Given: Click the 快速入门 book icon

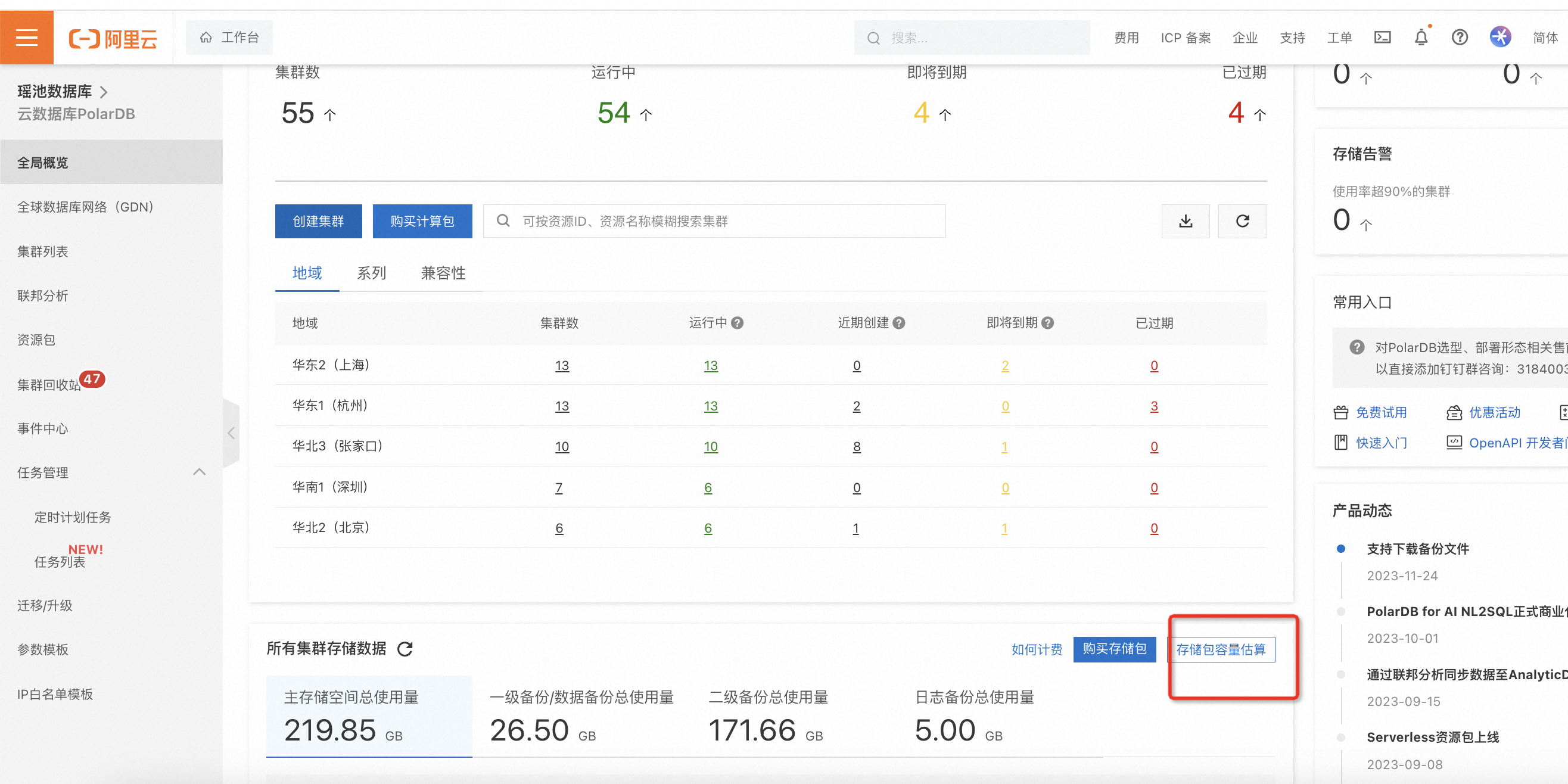Looking at the screenshot, I should tap(1340, 443).
